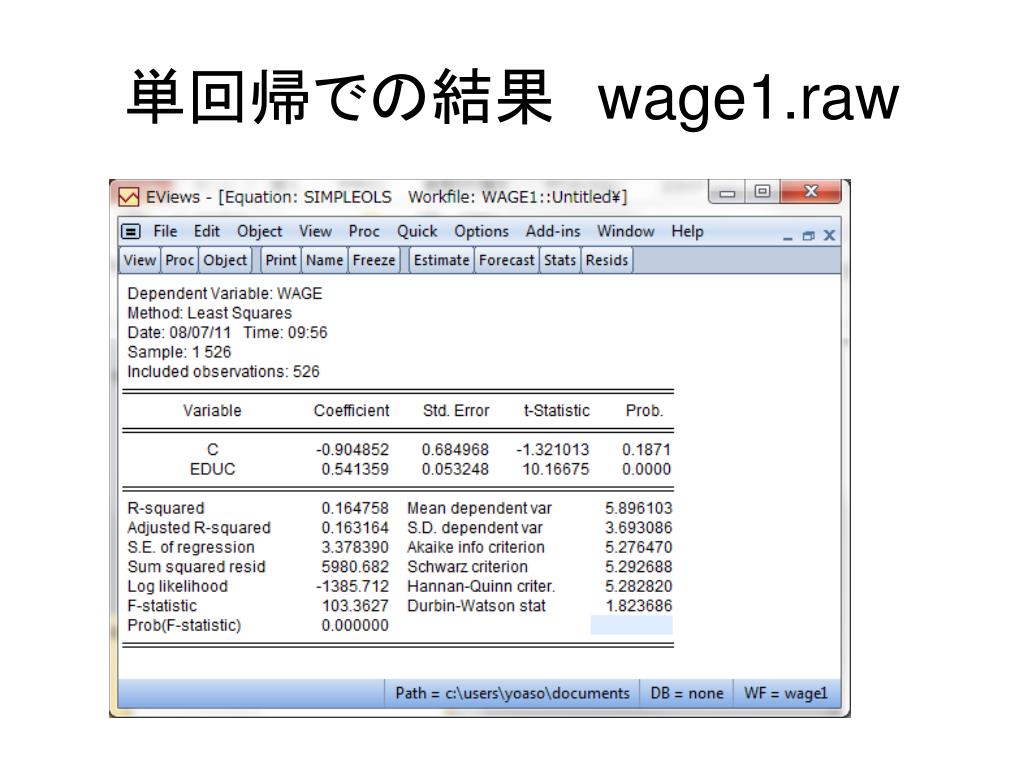Click the Forecast toolbar button

click(x=507, y=260)
